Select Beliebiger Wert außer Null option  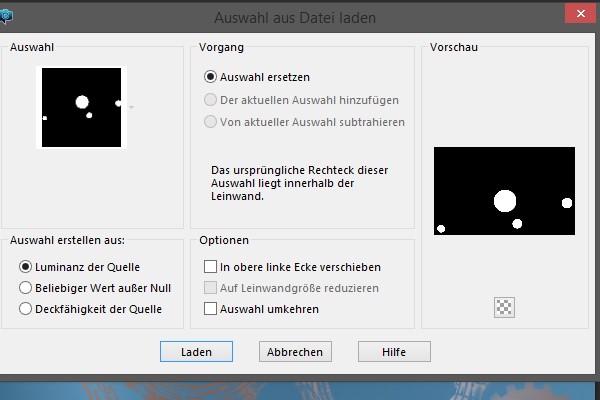26,288
